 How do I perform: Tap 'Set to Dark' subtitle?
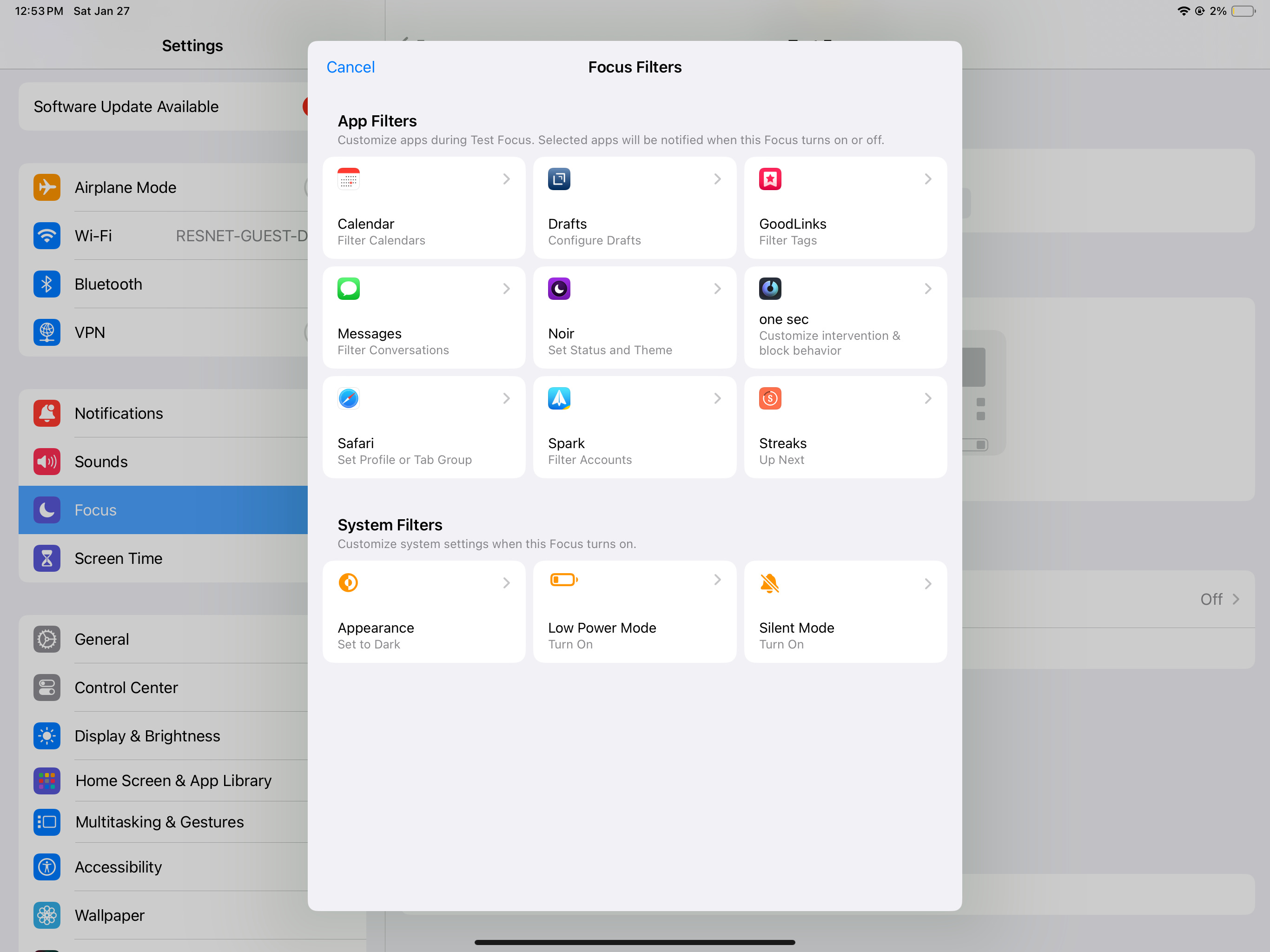[369, 644]
